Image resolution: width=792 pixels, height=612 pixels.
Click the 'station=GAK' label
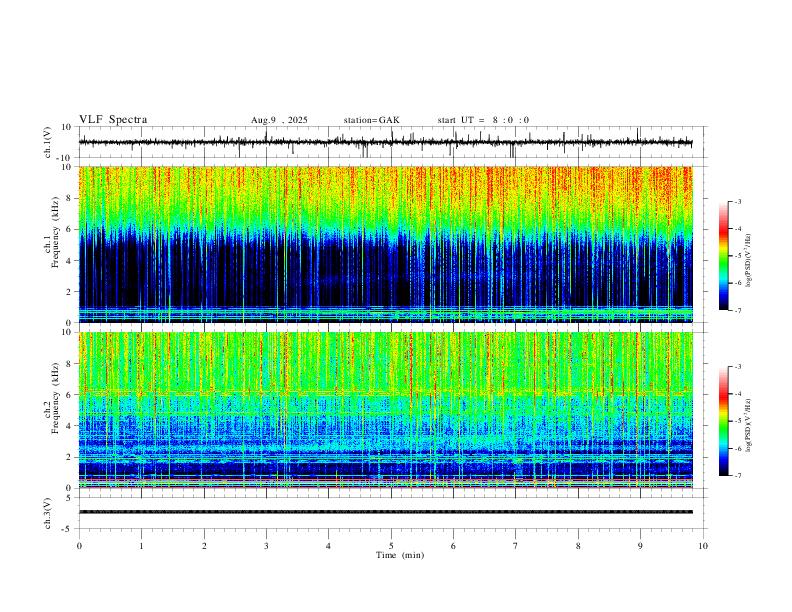tap(371, 120)
